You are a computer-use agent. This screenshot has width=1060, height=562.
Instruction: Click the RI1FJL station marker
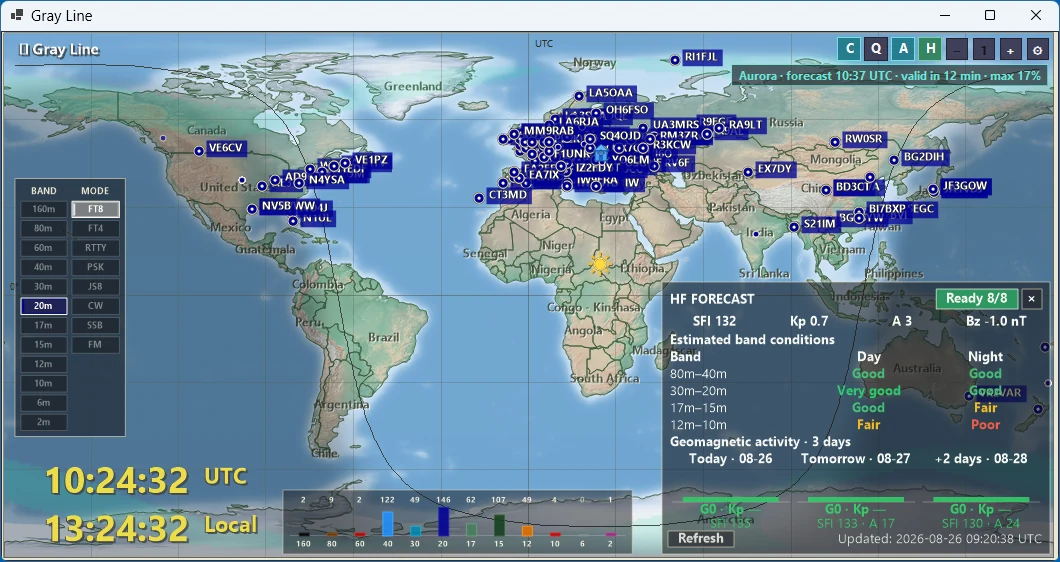point(675,60)
